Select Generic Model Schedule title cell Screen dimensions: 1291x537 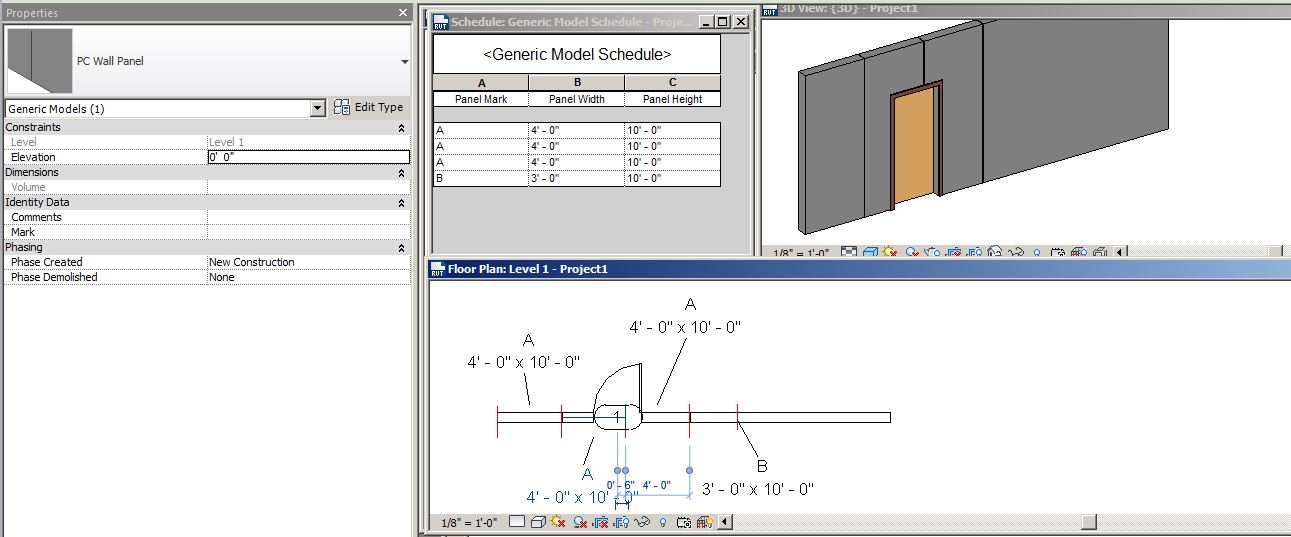[577, 54]
